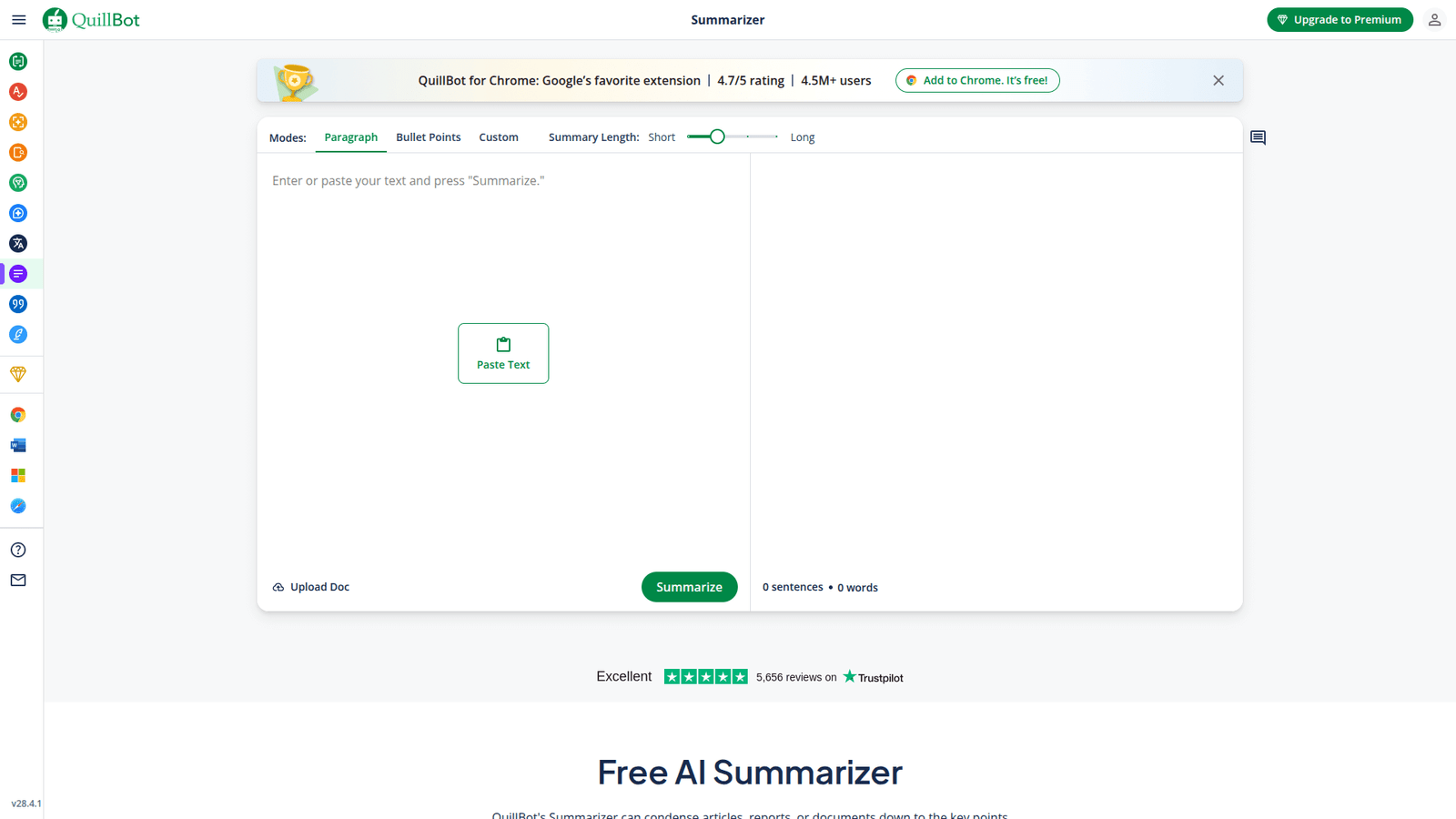Open the Grammar Checker tool in sidebar
The image size is (1456, 819).
[x=18, y=92]
